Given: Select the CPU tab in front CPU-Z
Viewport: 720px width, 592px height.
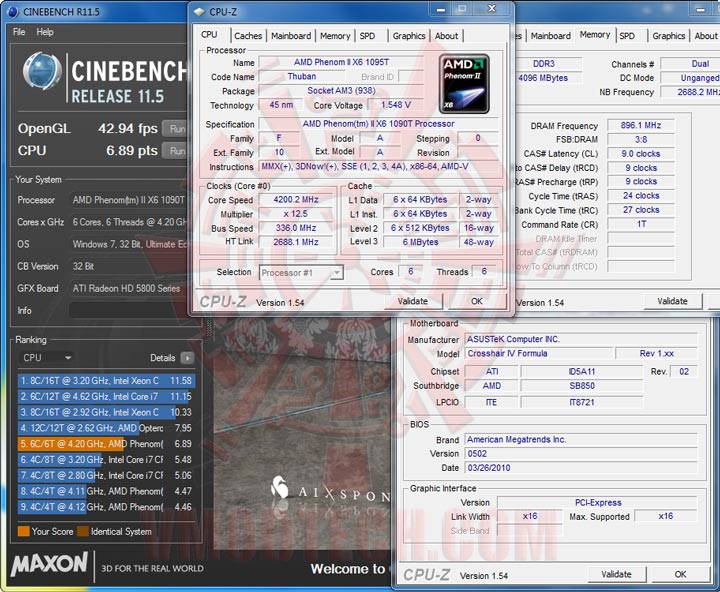Looking at the screenshot, I should (209, 34).
